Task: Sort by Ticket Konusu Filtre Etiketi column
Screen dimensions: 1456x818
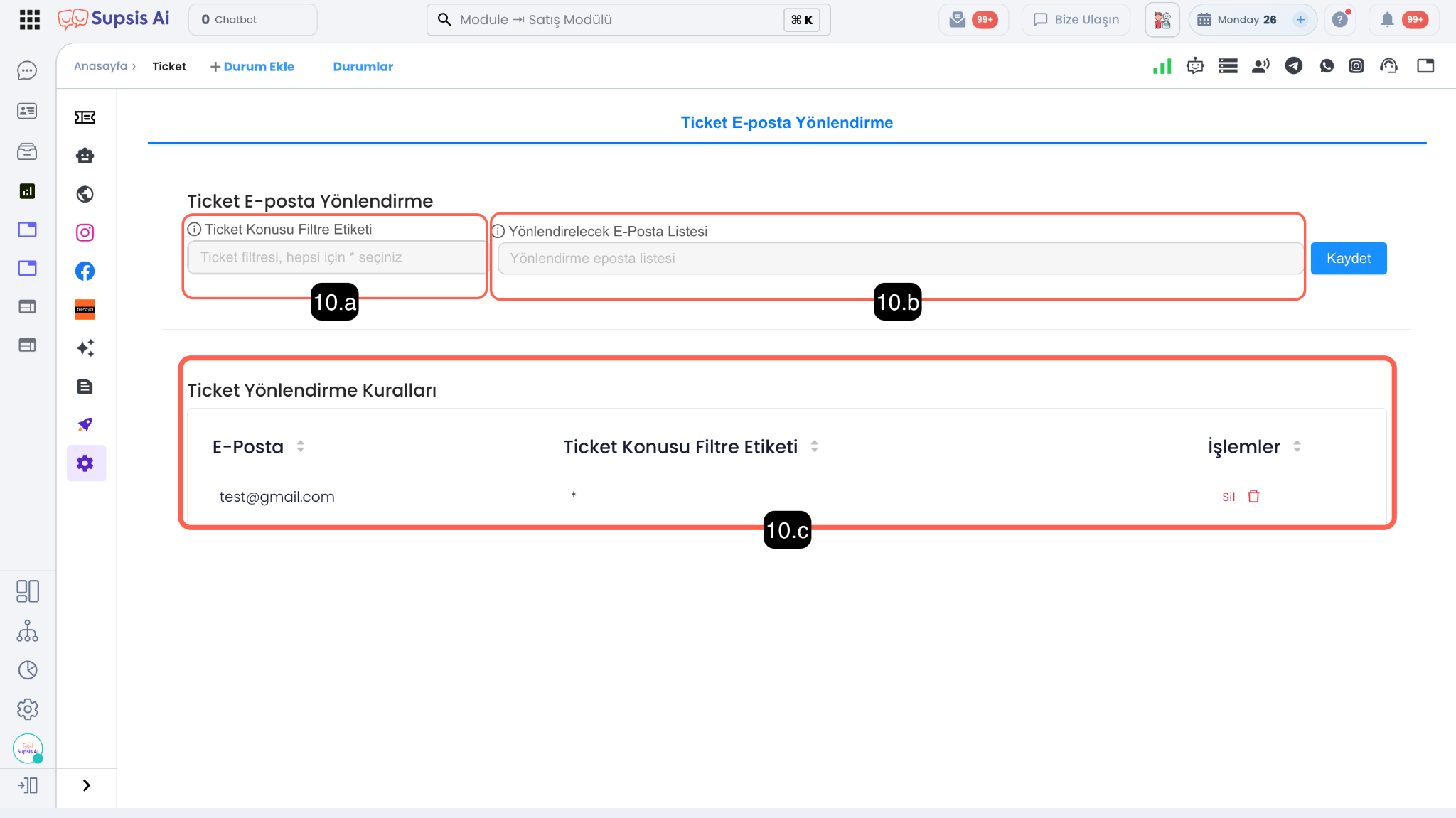Action: (815, 446)
